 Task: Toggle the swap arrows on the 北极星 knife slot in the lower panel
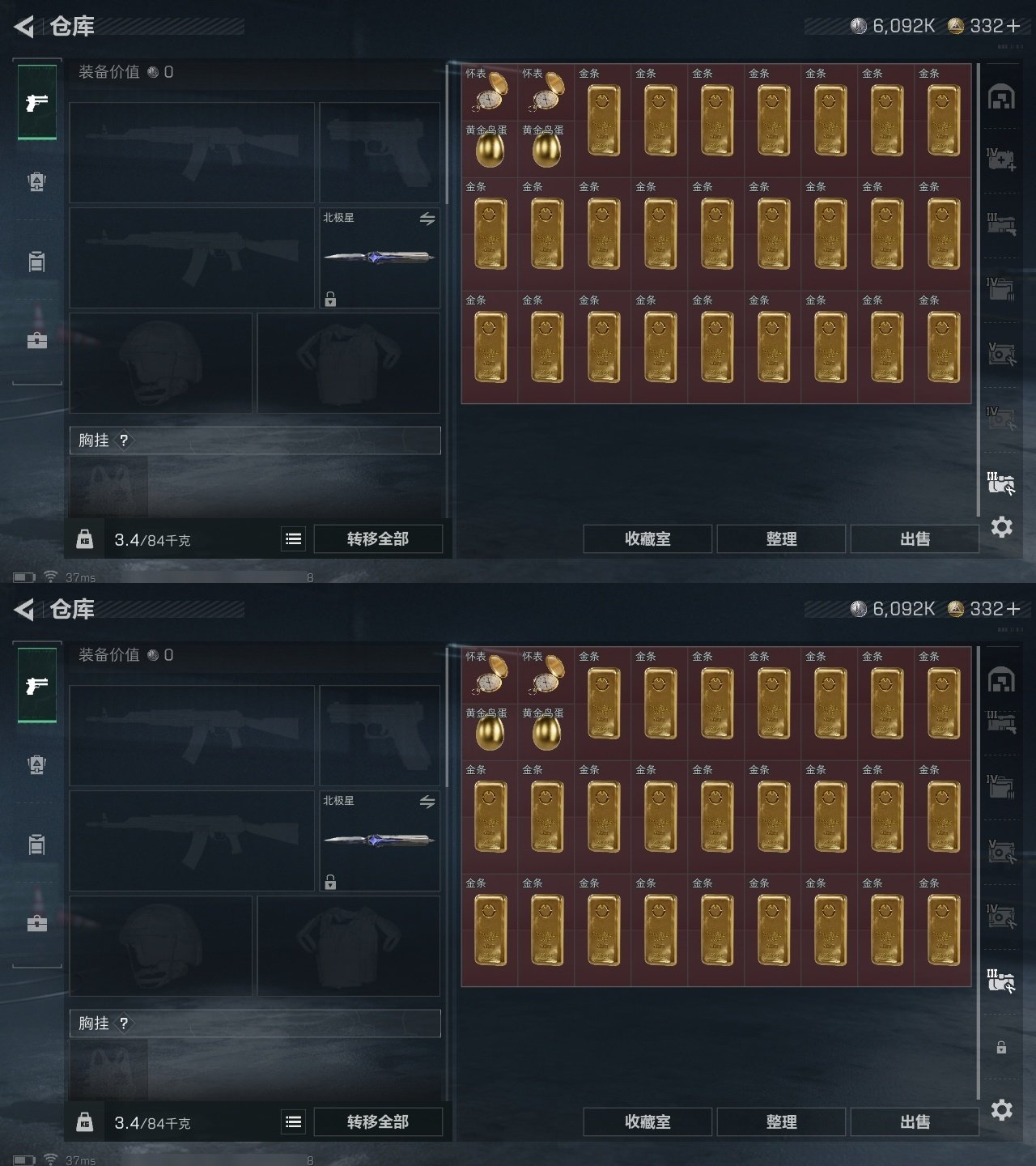[x=427, y=802]
